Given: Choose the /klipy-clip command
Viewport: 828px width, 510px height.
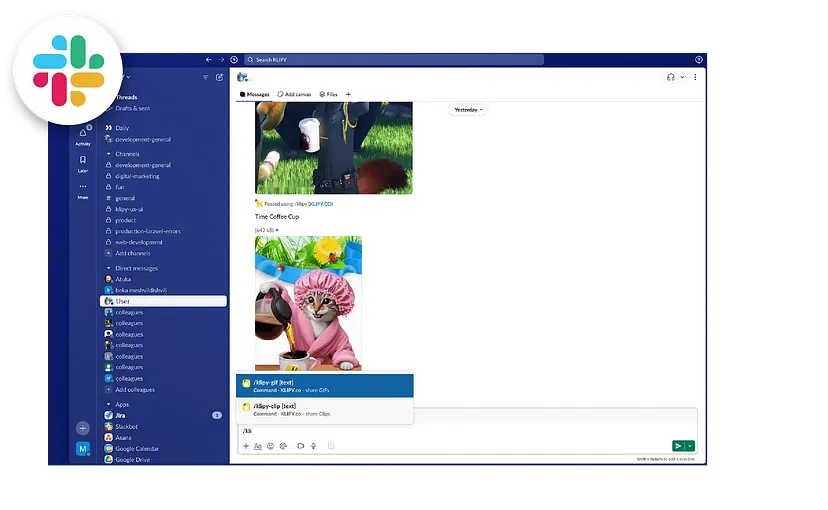Looking at the screenshot, I should pos(325,410).
